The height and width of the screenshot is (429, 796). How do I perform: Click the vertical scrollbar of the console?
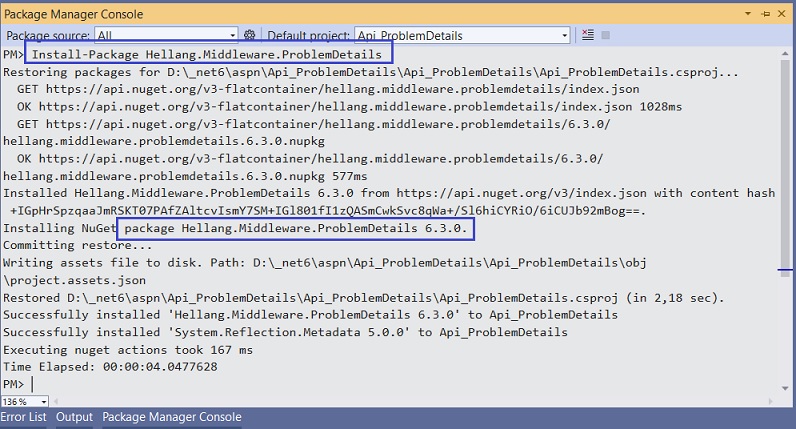pyautogui.click(x=787, y=200)
